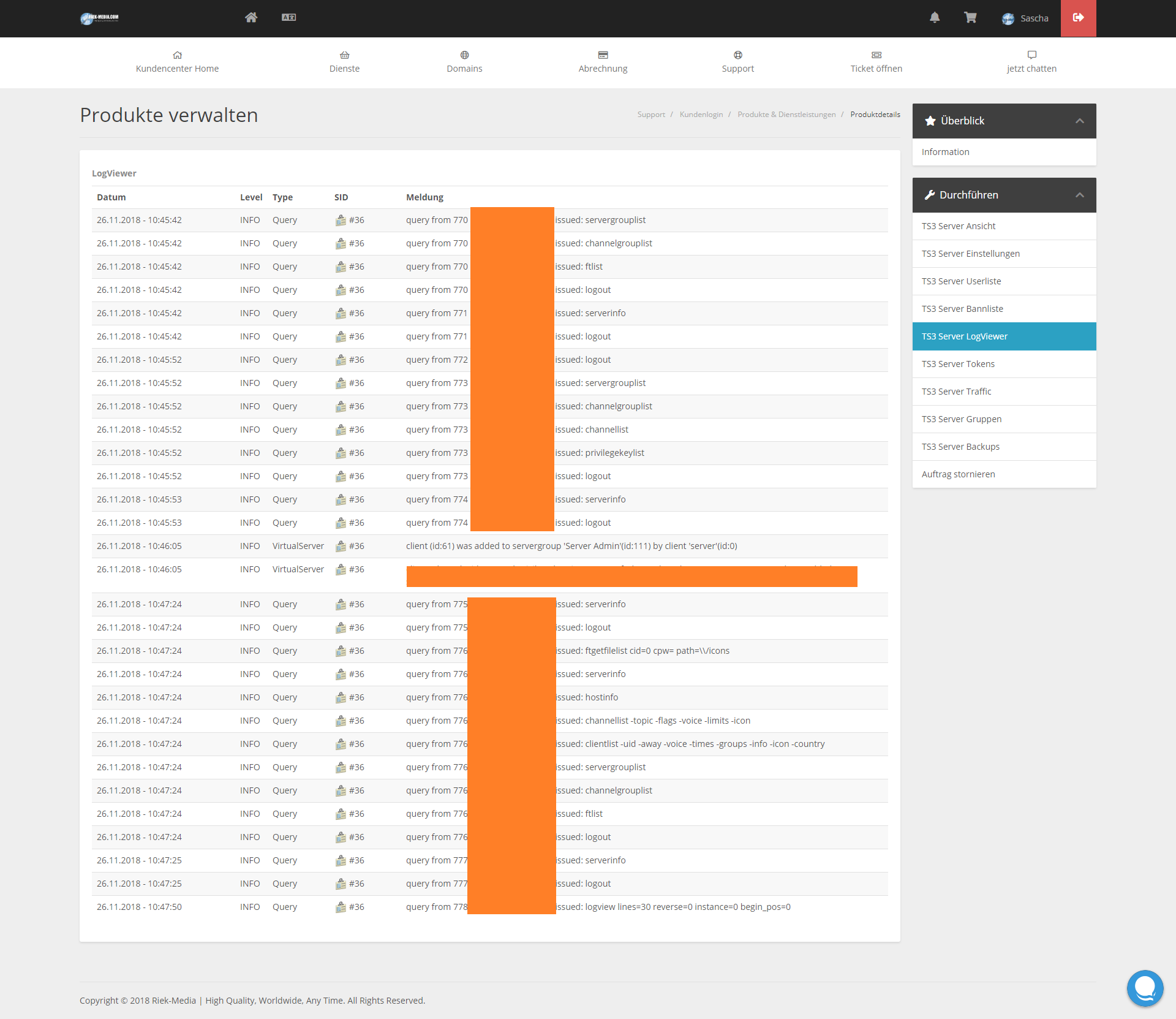Open TS3 Server Traffic page
This screenshot has width=1176, height=1019.
pos(956,392)
